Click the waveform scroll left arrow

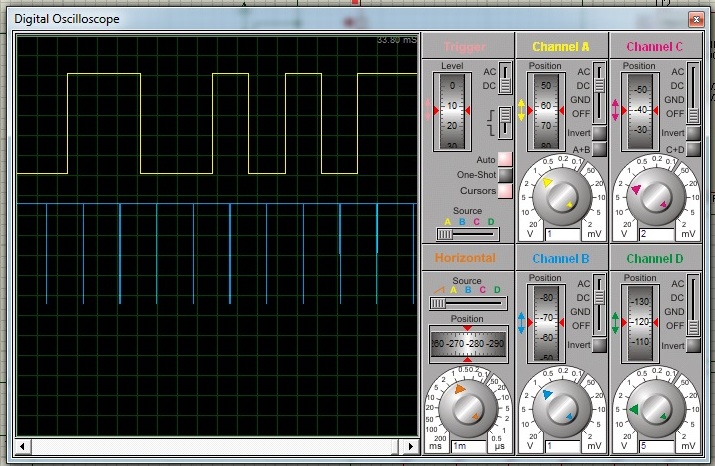(22, 446)
